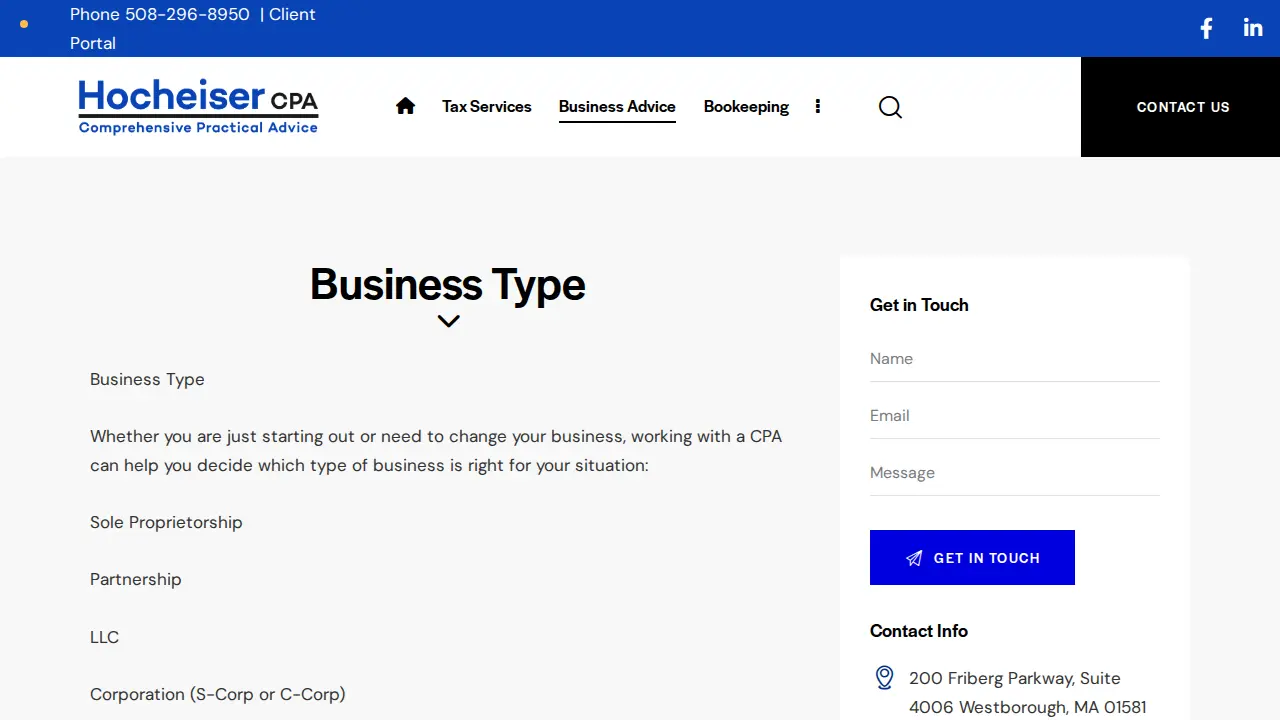Open the Tax Services menu

(487, 106)
